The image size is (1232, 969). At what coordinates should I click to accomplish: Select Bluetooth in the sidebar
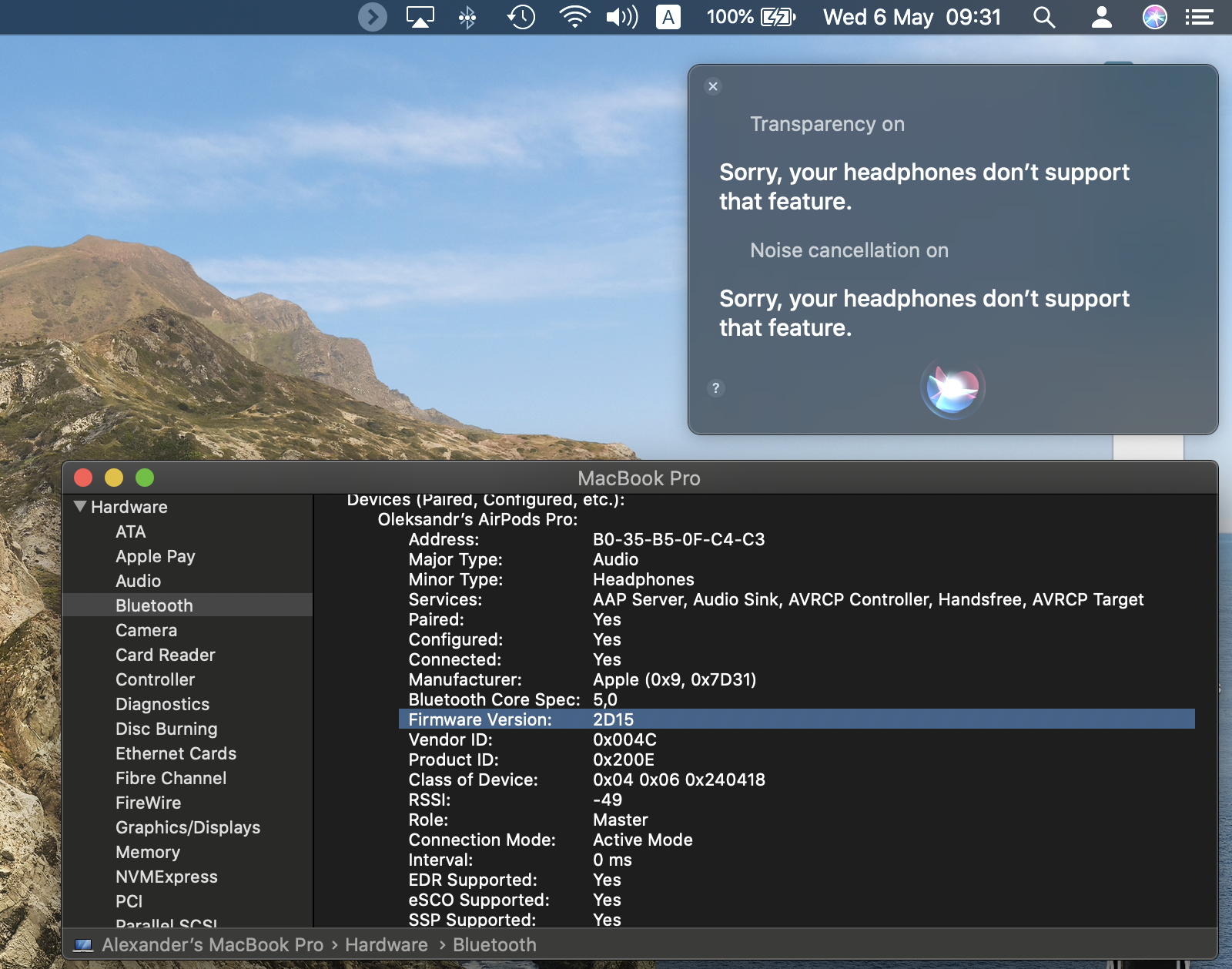pyautogui.click(x=187, y=605)
